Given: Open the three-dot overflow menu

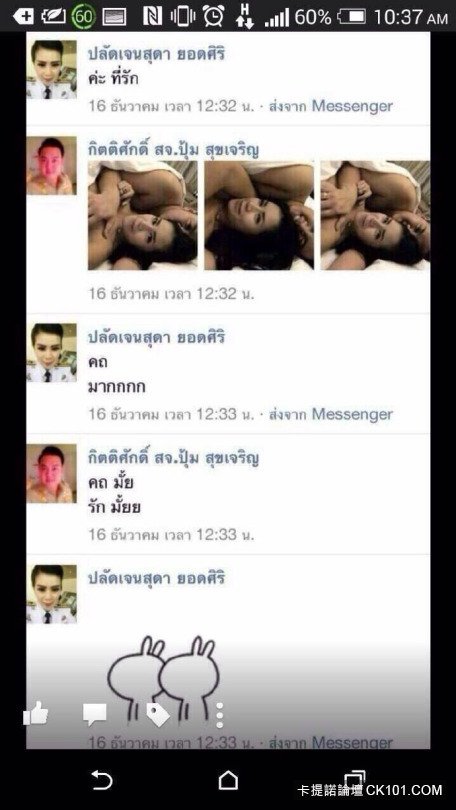Looking at the screenshot, I should (219, 715).
